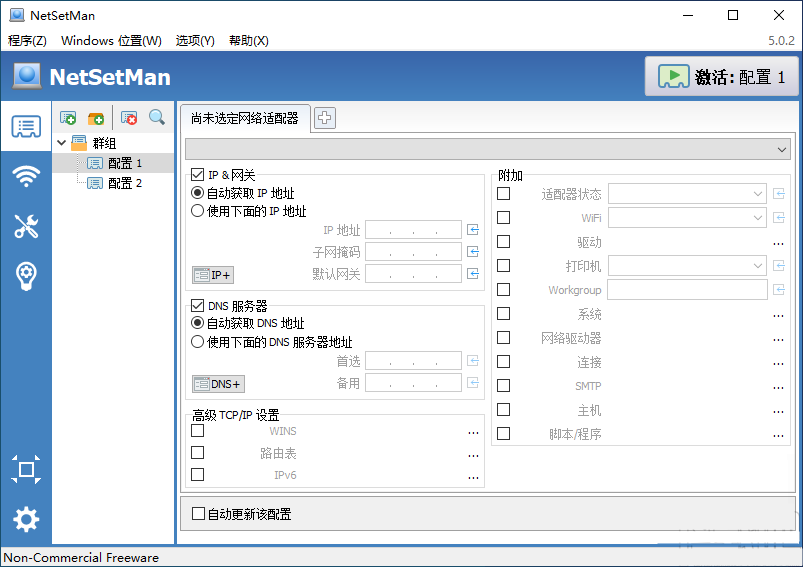Get current value for 子网掩码 arrow icon
The height and width of the screenshot is (567, 803).
(473, 251)
